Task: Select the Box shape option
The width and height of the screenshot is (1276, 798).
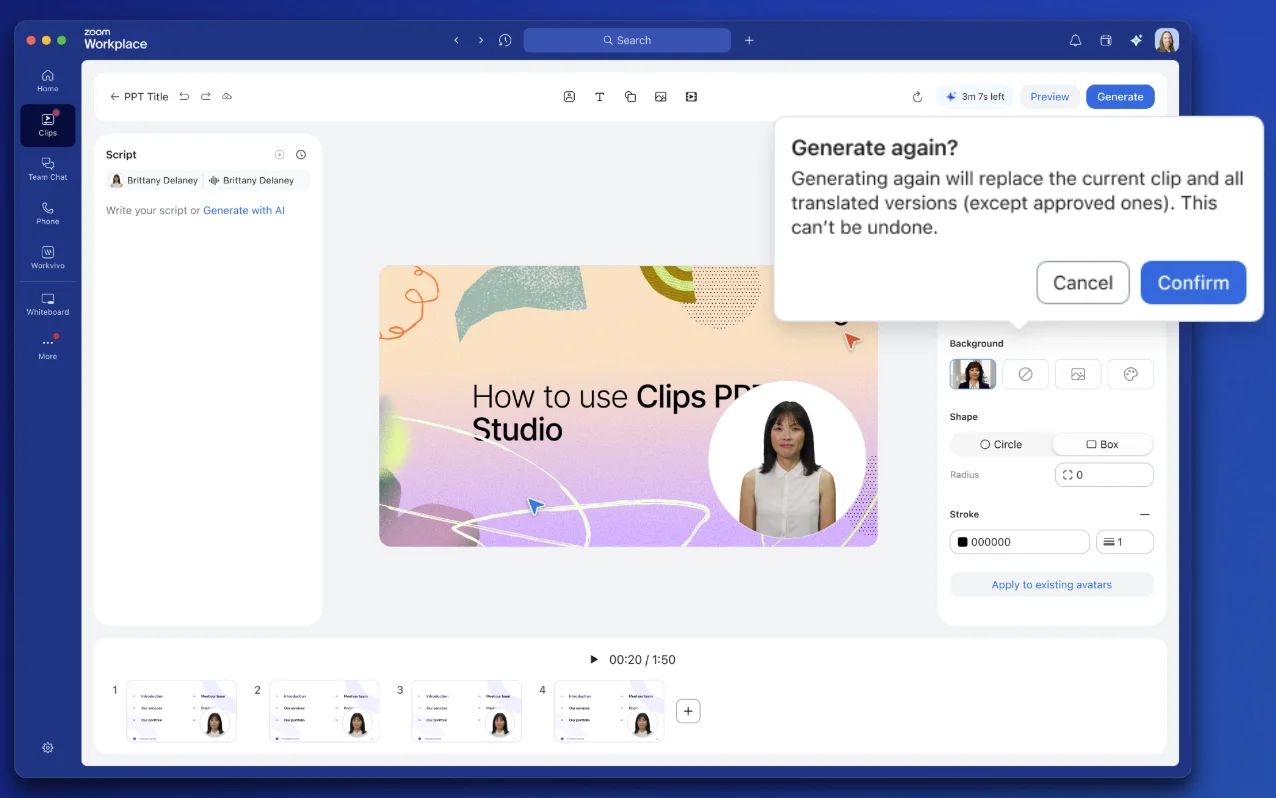Action: point(1102,444)
